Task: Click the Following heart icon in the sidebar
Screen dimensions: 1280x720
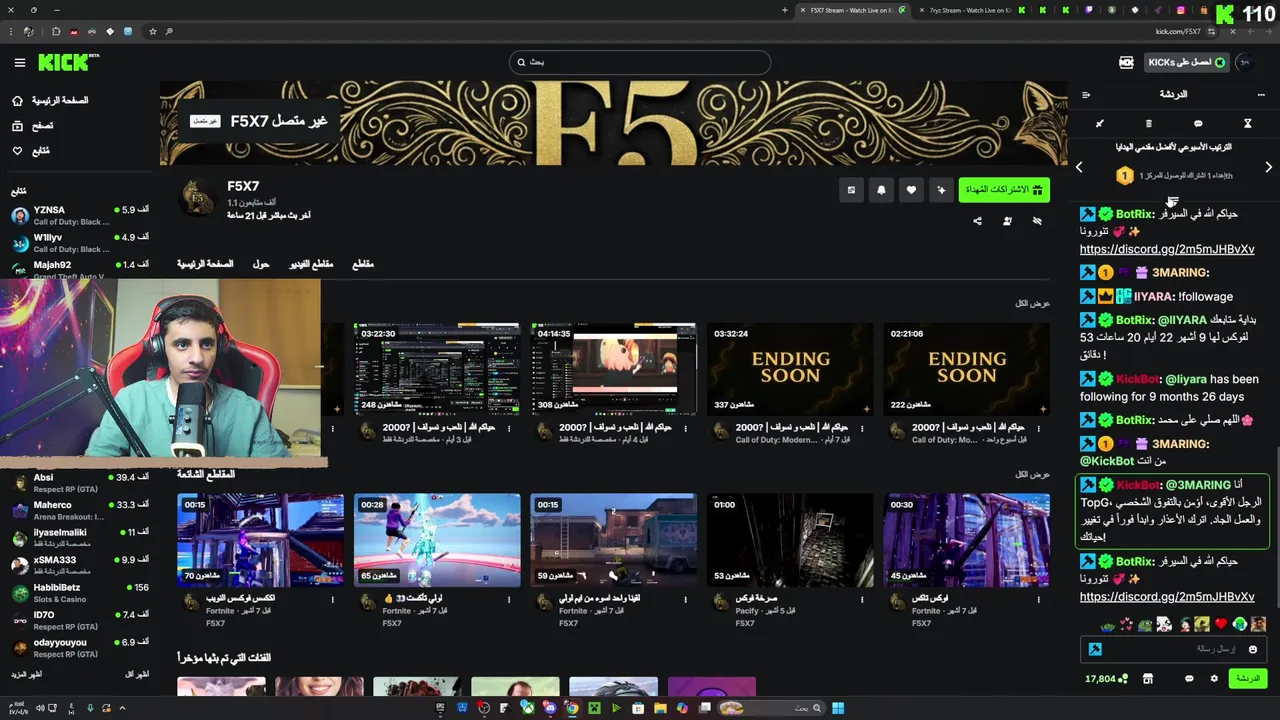Action: click(x=17, y=151)
